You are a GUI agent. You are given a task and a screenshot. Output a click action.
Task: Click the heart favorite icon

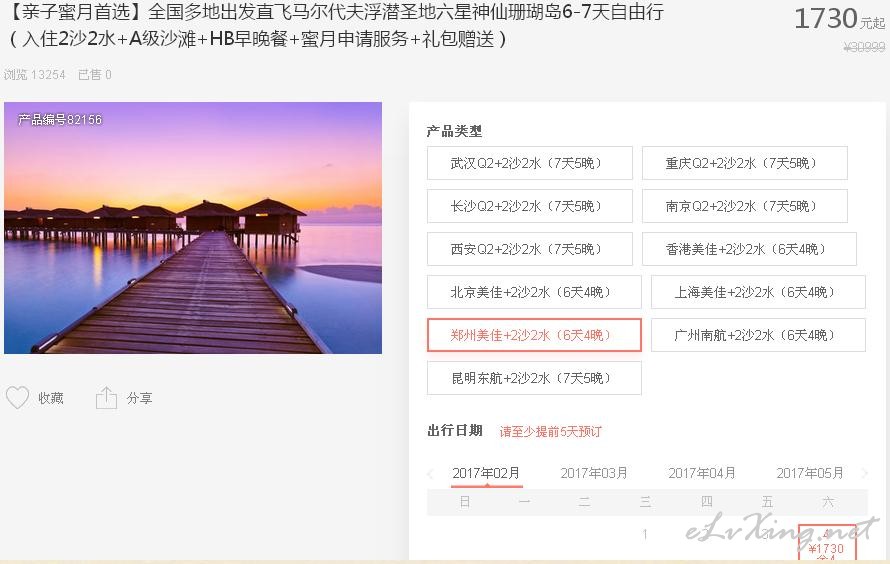click(x=17, y=398)
